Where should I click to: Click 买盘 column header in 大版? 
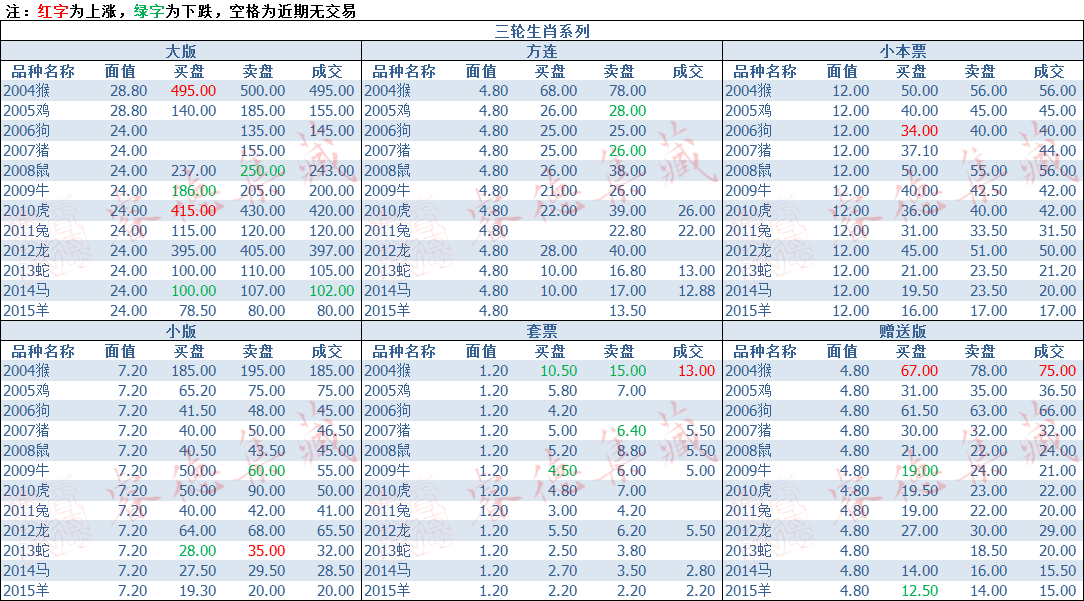(189, 71)
